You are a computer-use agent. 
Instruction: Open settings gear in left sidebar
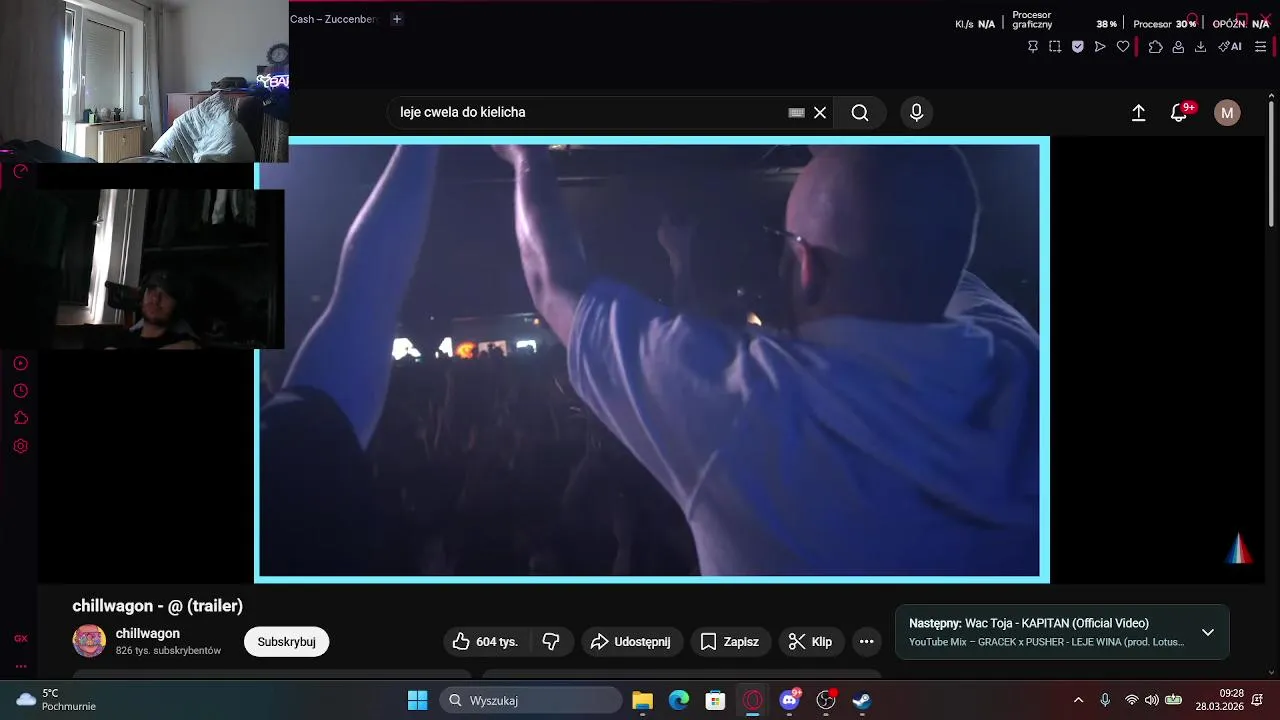pos(20,446)
